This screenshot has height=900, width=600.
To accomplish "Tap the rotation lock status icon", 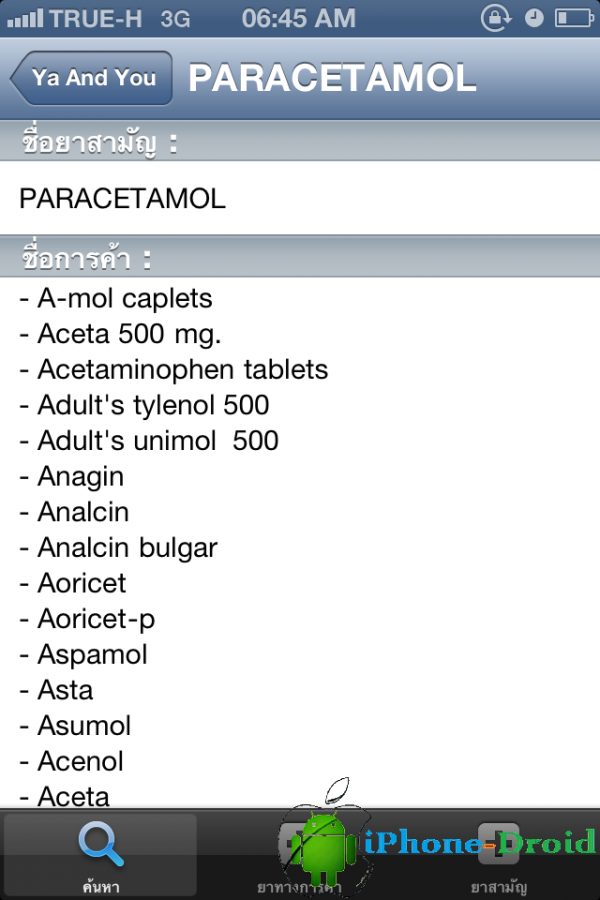I will (496, 18).
